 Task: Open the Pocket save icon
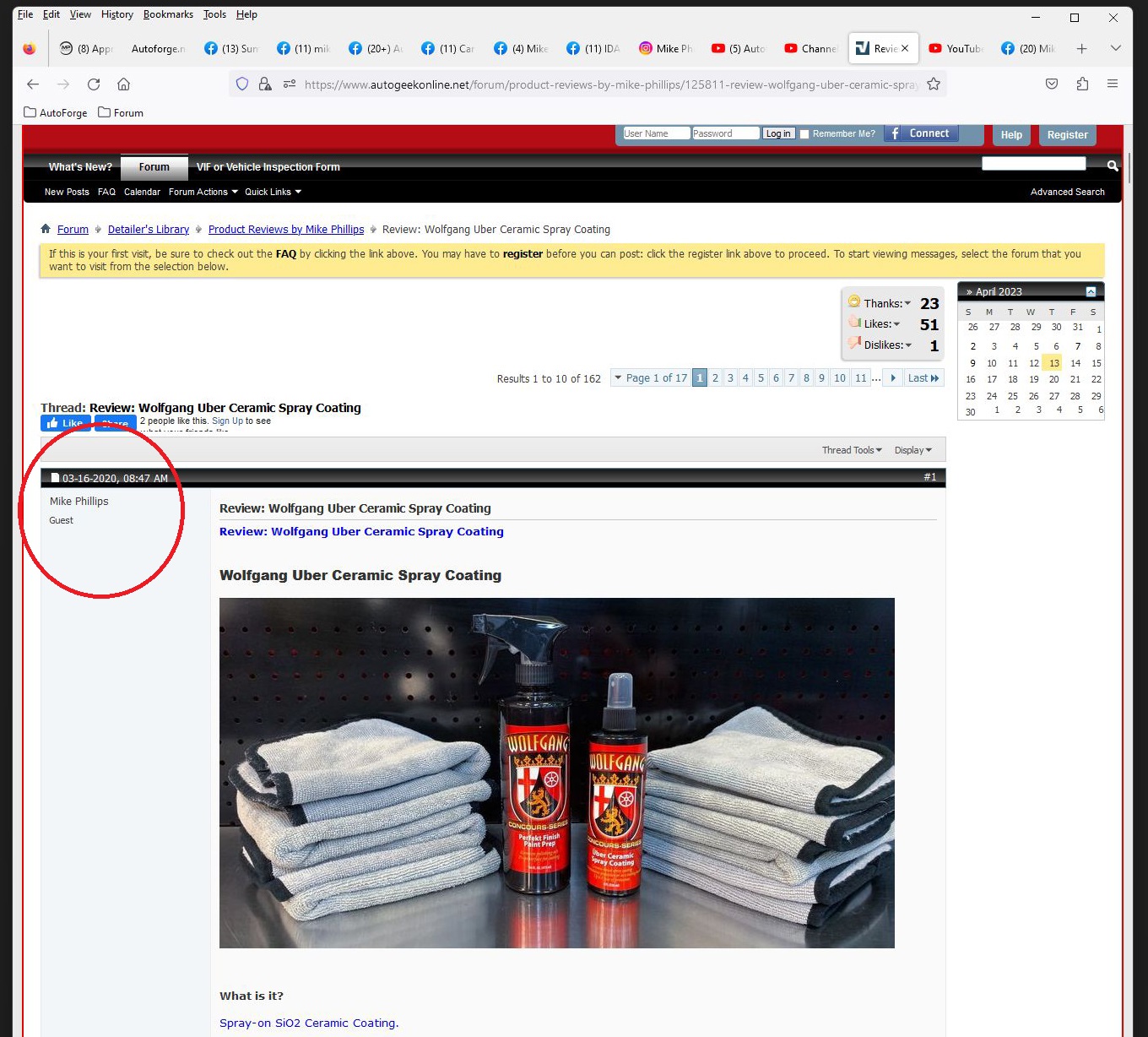coord(1052,84)
